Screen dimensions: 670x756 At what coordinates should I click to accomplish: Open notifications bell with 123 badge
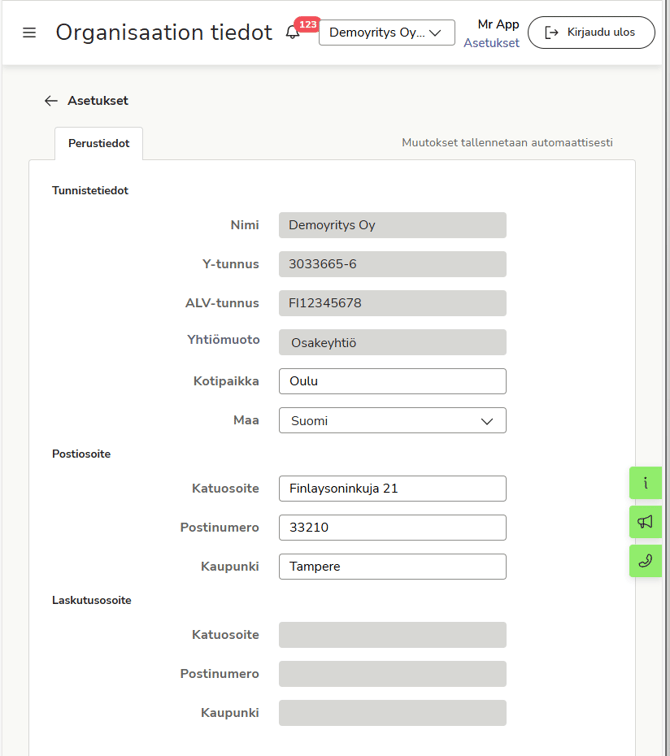coord(293,33)
